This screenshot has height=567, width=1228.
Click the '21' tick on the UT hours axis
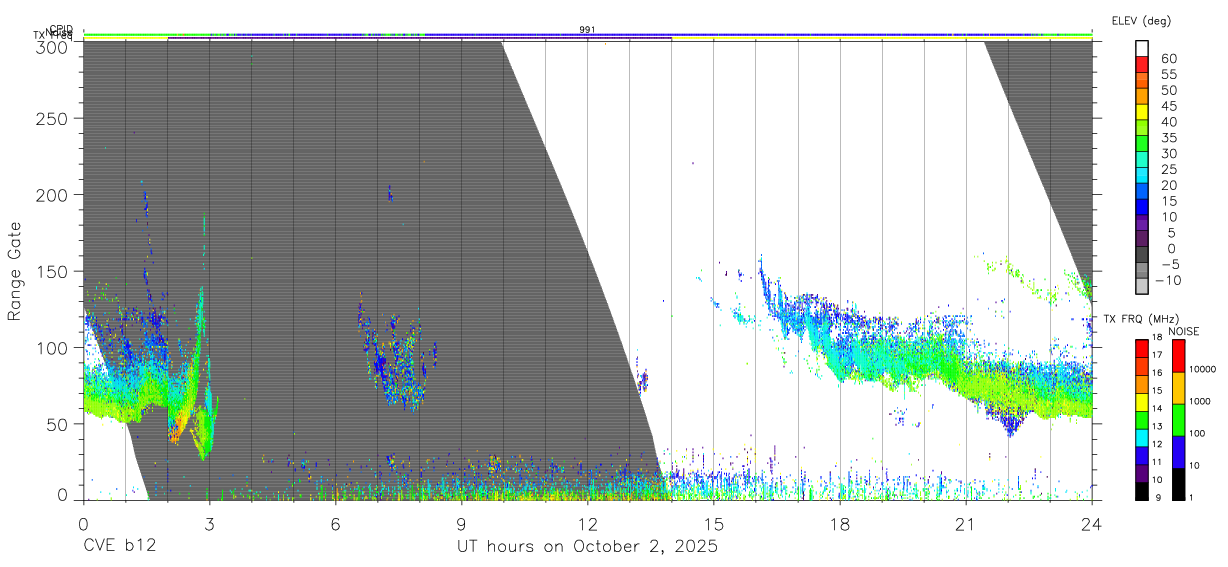[966, 525]
